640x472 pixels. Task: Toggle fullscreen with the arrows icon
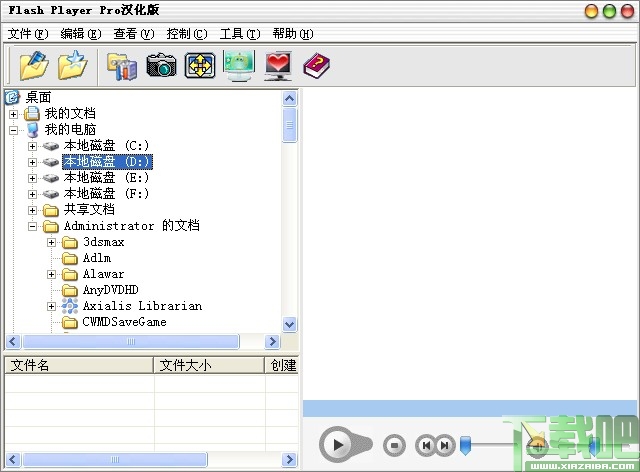tap(200, 65)
